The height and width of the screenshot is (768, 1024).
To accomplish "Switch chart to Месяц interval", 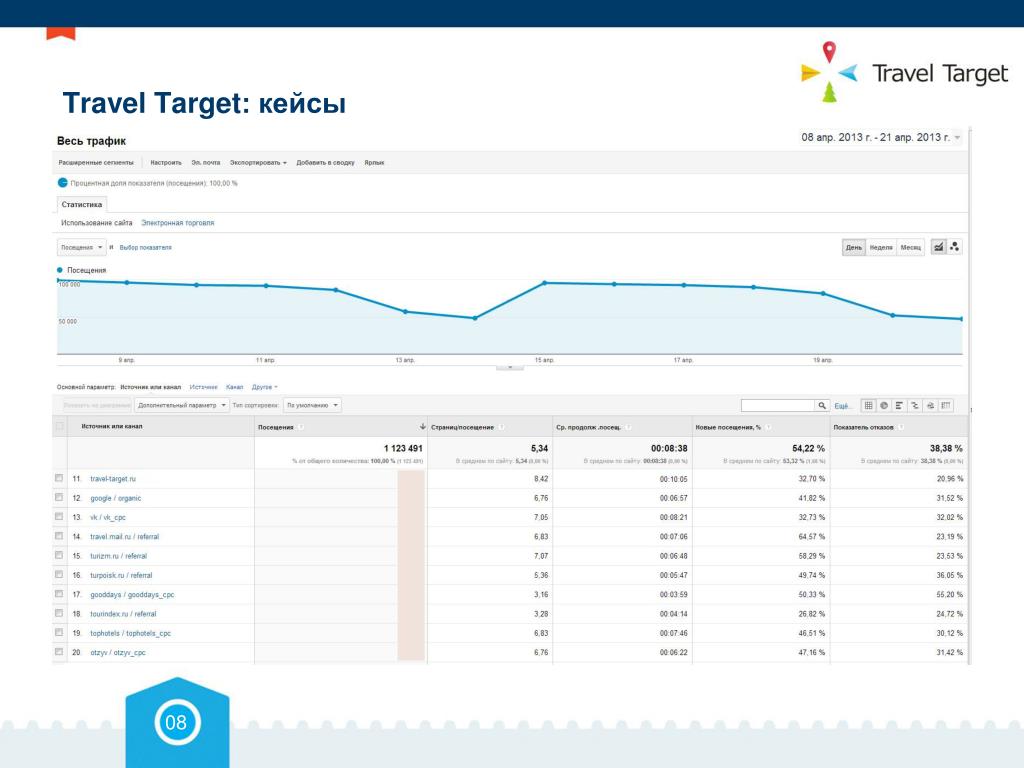I will click(x=910, y=248).
